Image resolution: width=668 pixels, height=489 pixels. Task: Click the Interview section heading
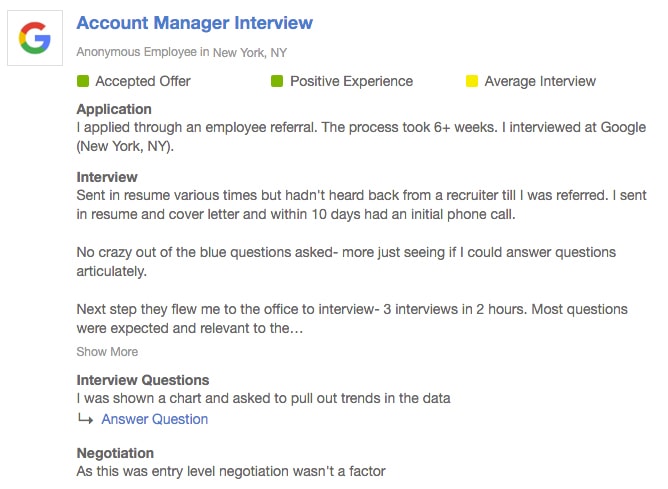tap(107, 177)
